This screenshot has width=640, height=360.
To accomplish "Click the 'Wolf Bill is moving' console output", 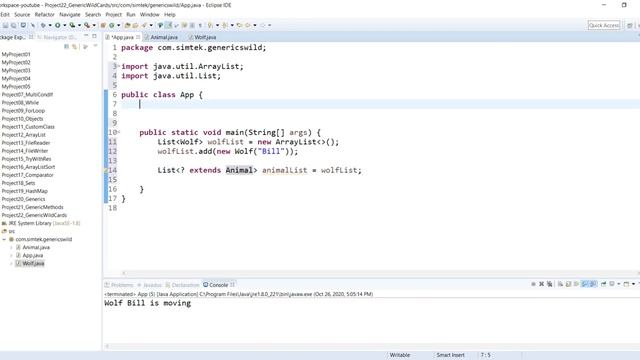I will [147, 303].
